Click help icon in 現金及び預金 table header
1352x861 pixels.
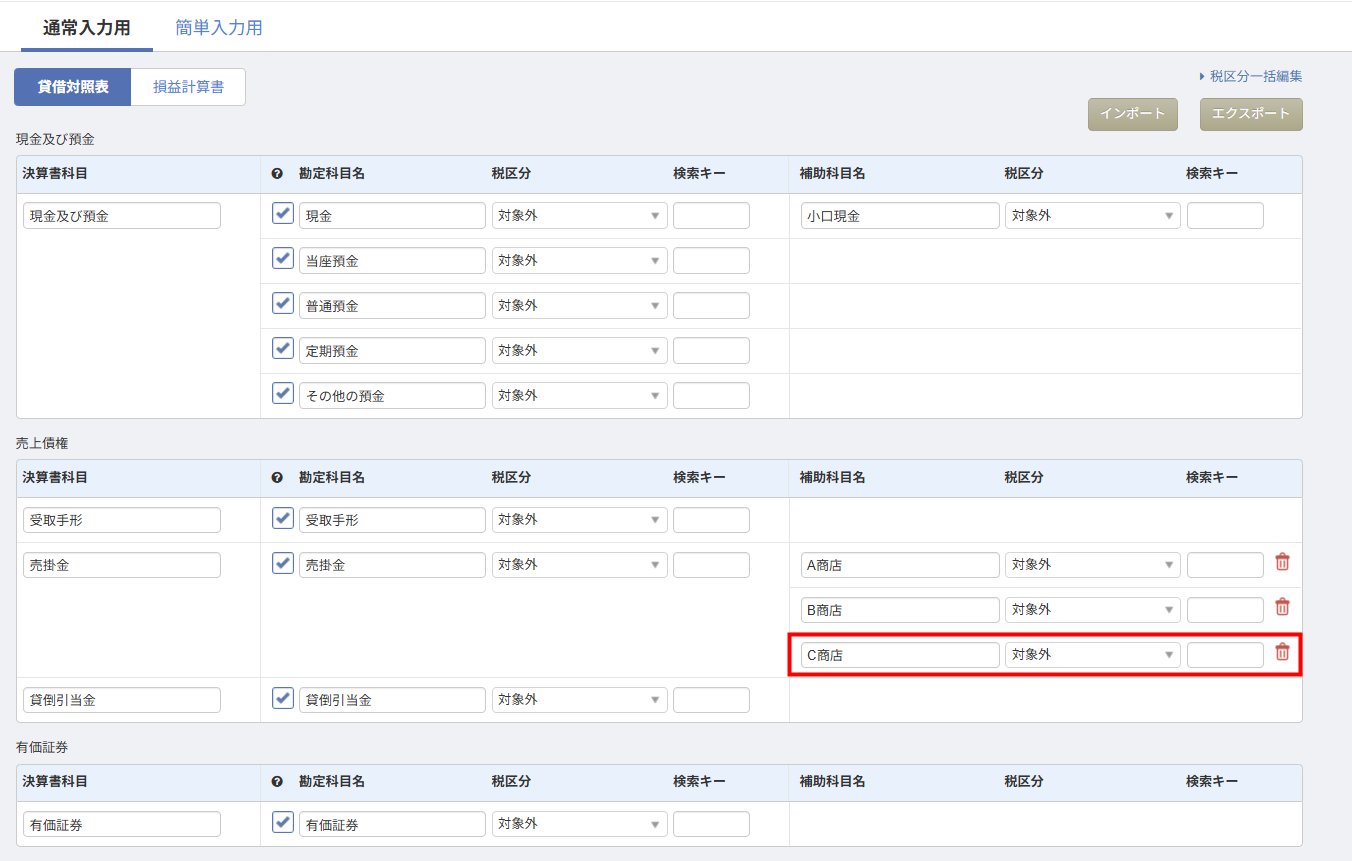278,174
